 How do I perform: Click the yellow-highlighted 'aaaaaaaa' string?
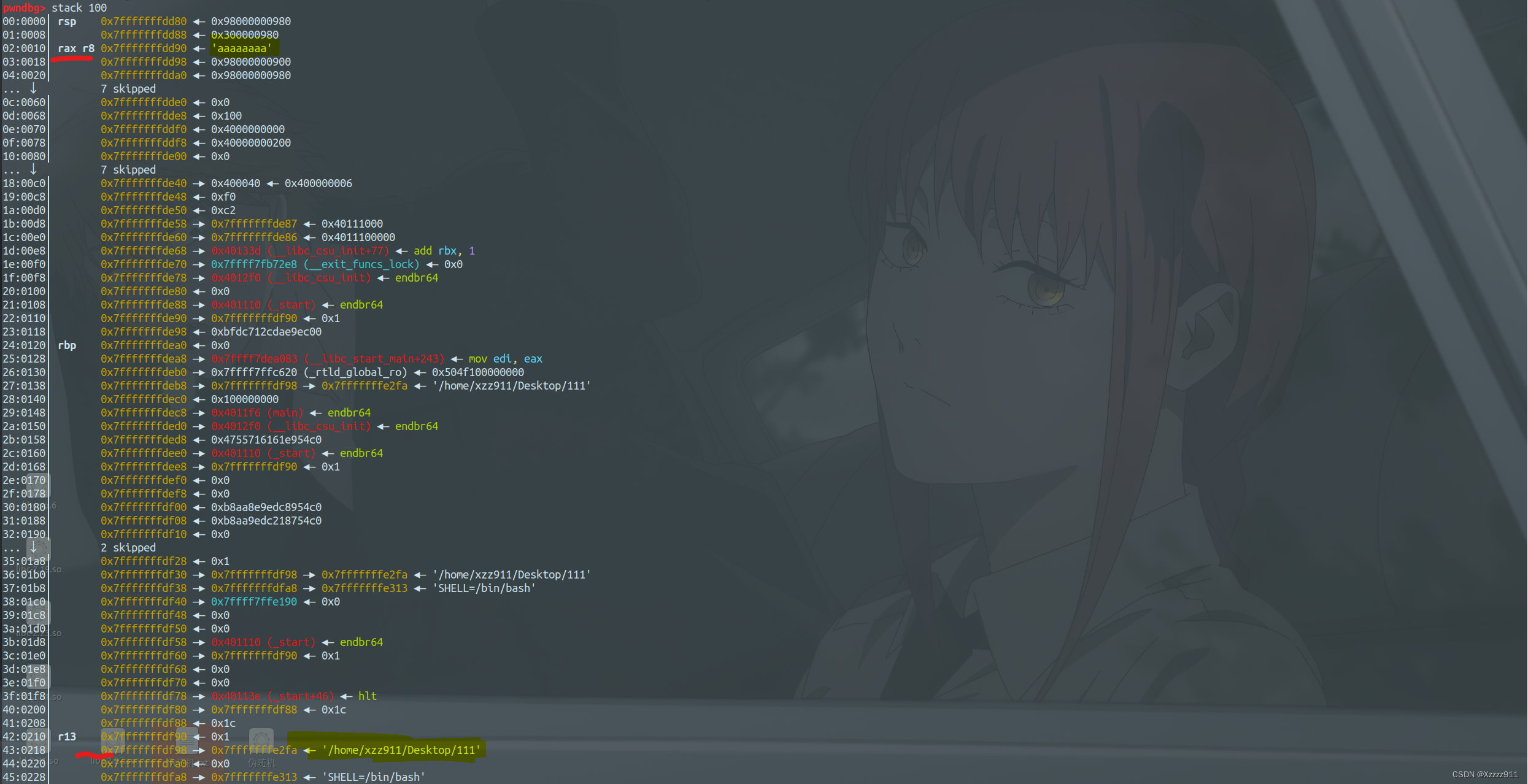point(241,48)
